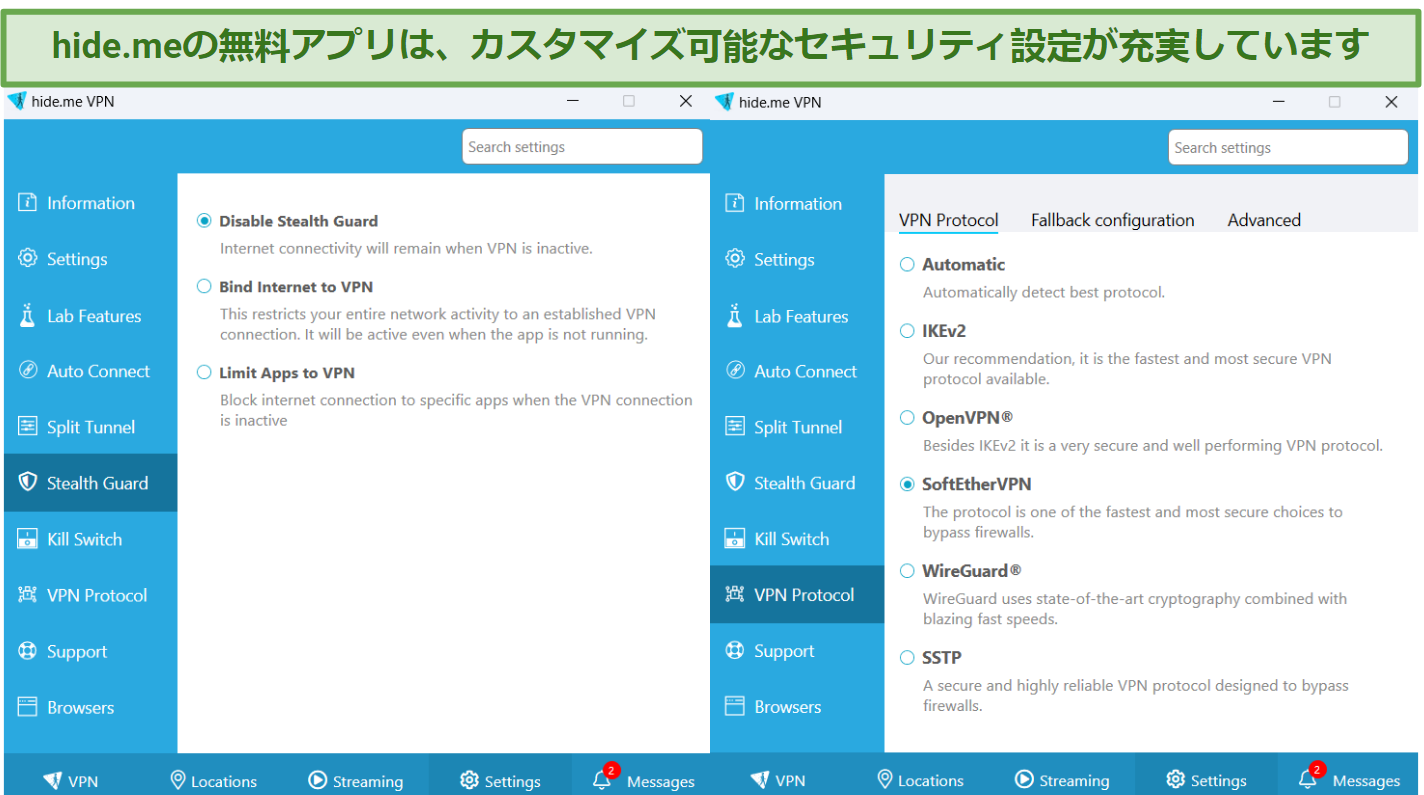Switch to VPN Protocol tab at top

[948, 220]
